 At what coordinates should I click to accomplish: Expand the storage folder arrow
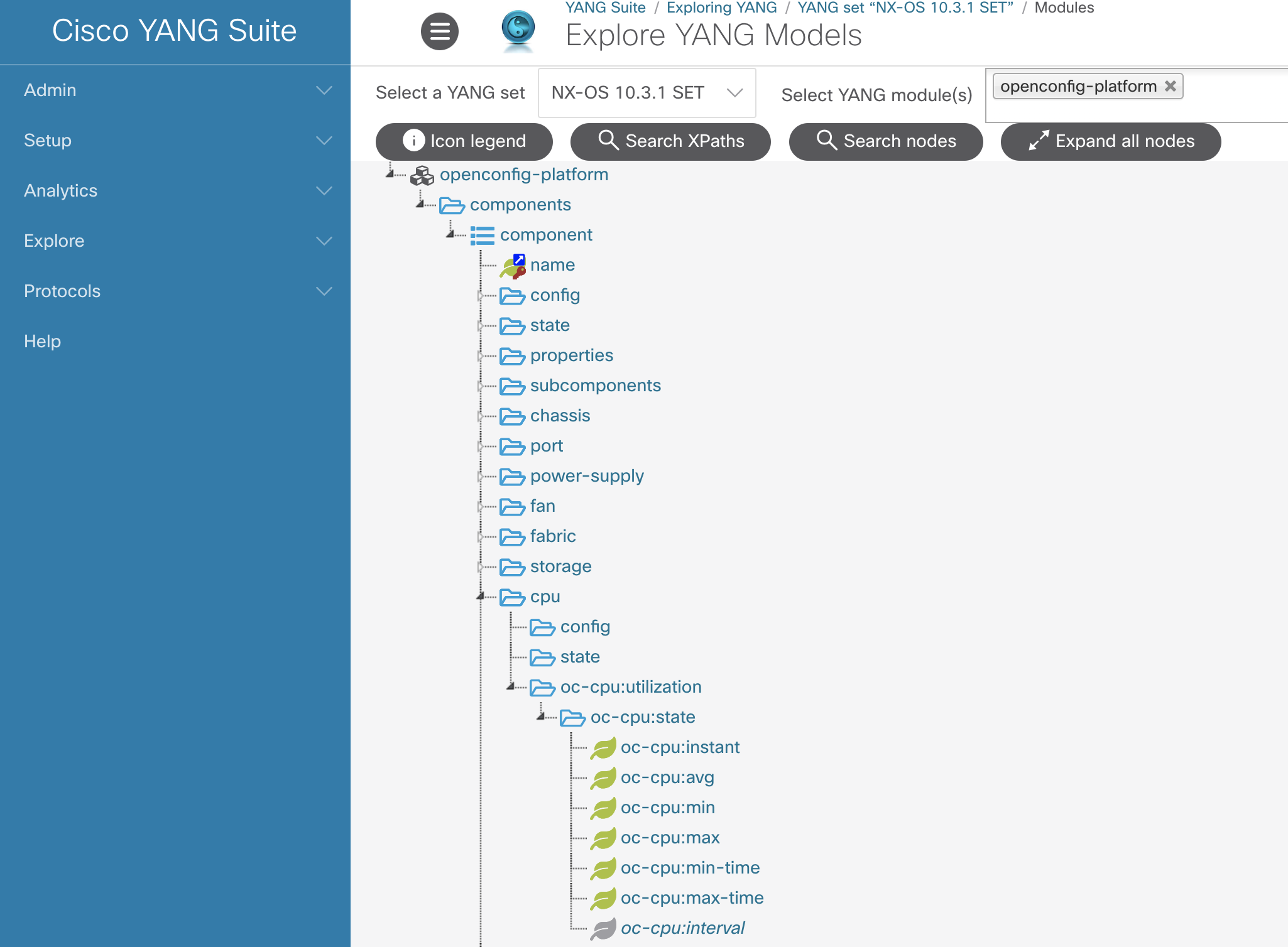tap(480, 566)
